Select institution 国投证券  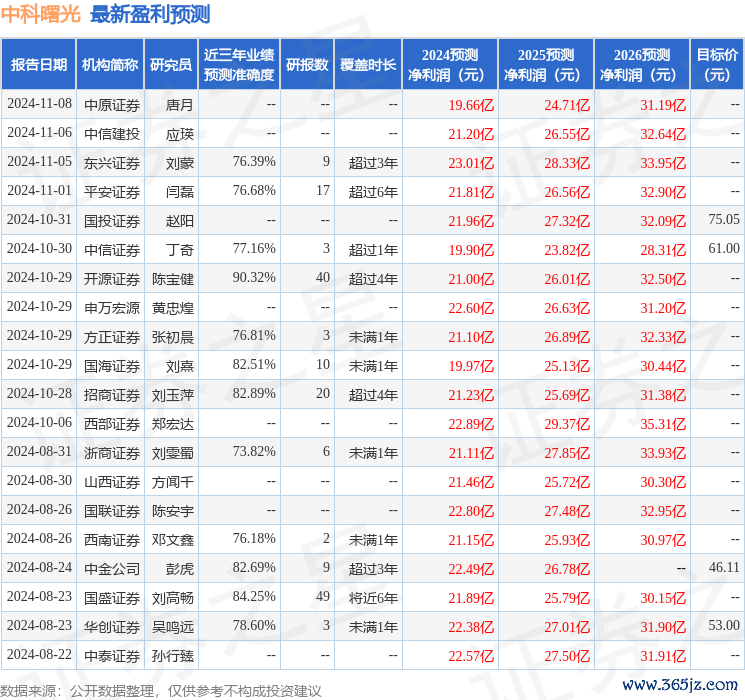tap(112, 221)
